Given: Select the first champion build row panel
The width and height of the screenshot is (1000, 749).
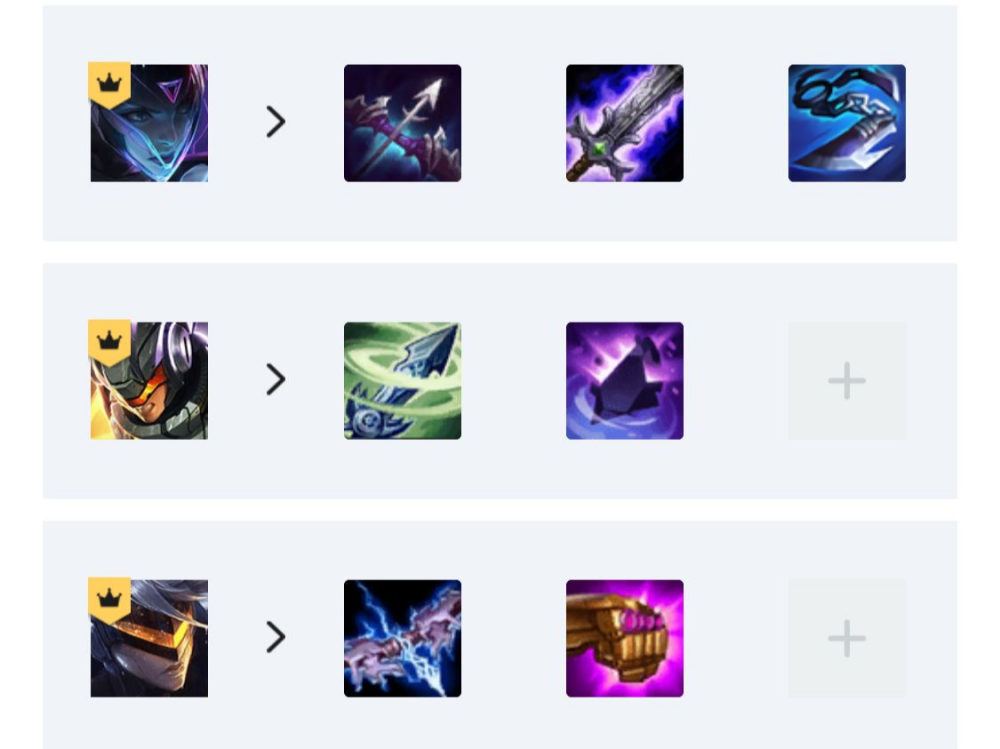Looking at the screenshot, I should (x=500, y=123).
